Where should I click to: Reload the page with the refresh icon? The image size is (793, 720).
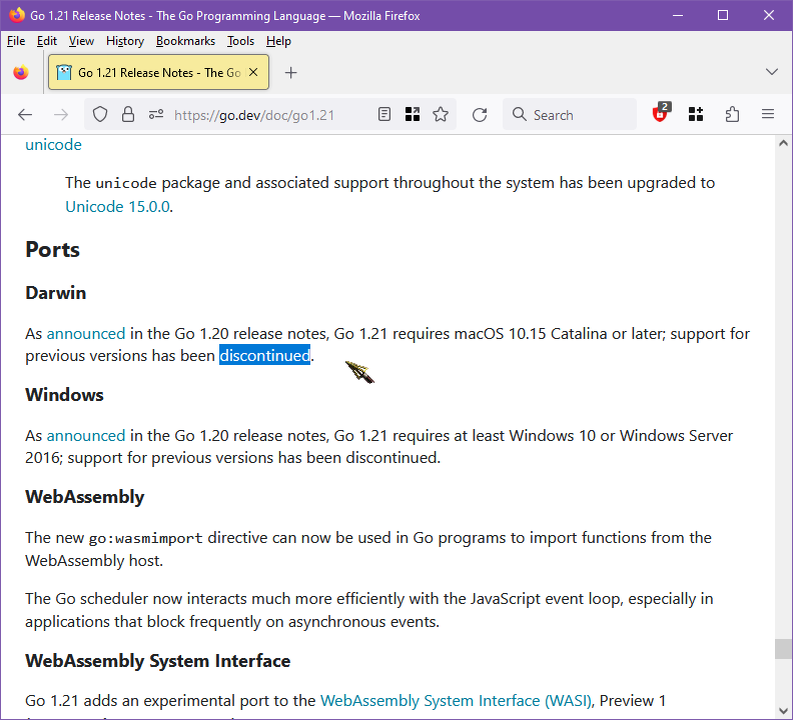click(479, 115)
